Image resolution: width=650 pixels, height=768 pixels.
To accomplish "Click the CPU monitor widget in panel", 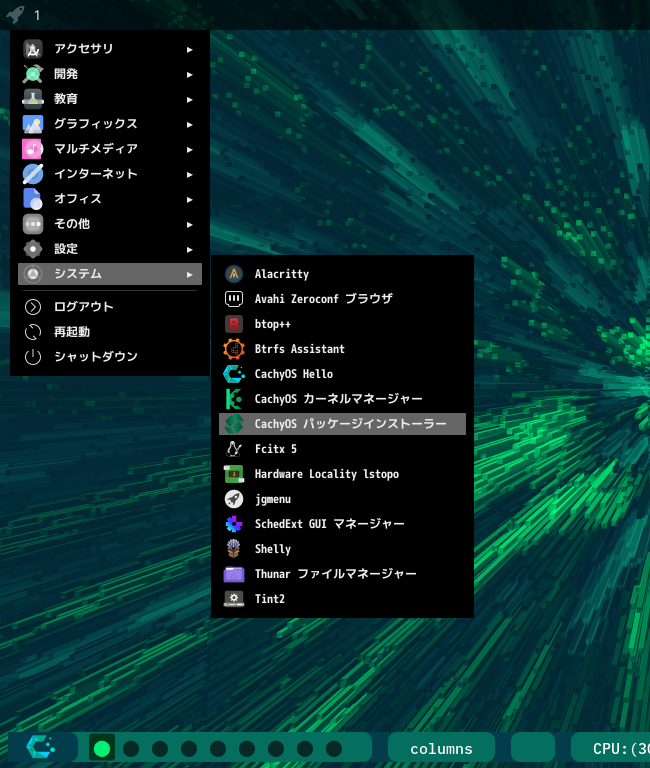I will 611,748.
